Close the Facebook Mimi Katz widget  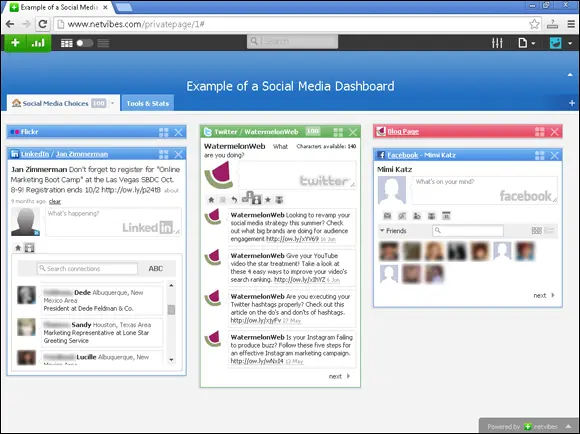[x=554, y=155]
